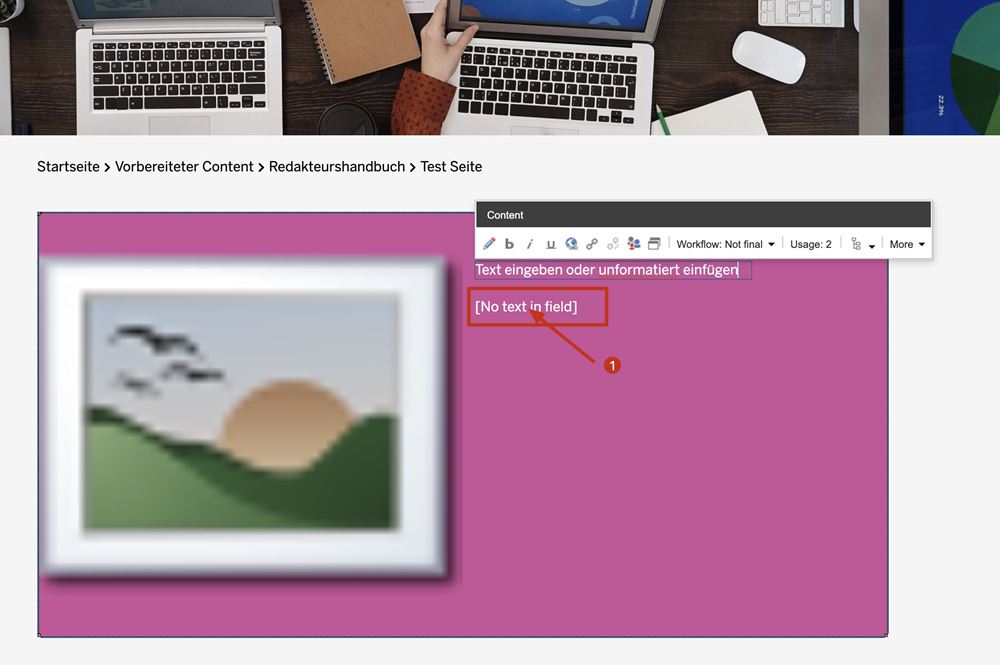The width and height of the screenshot is (1000, 665).
Task: Click the two people personalization icon
Action: click(634, 244)
